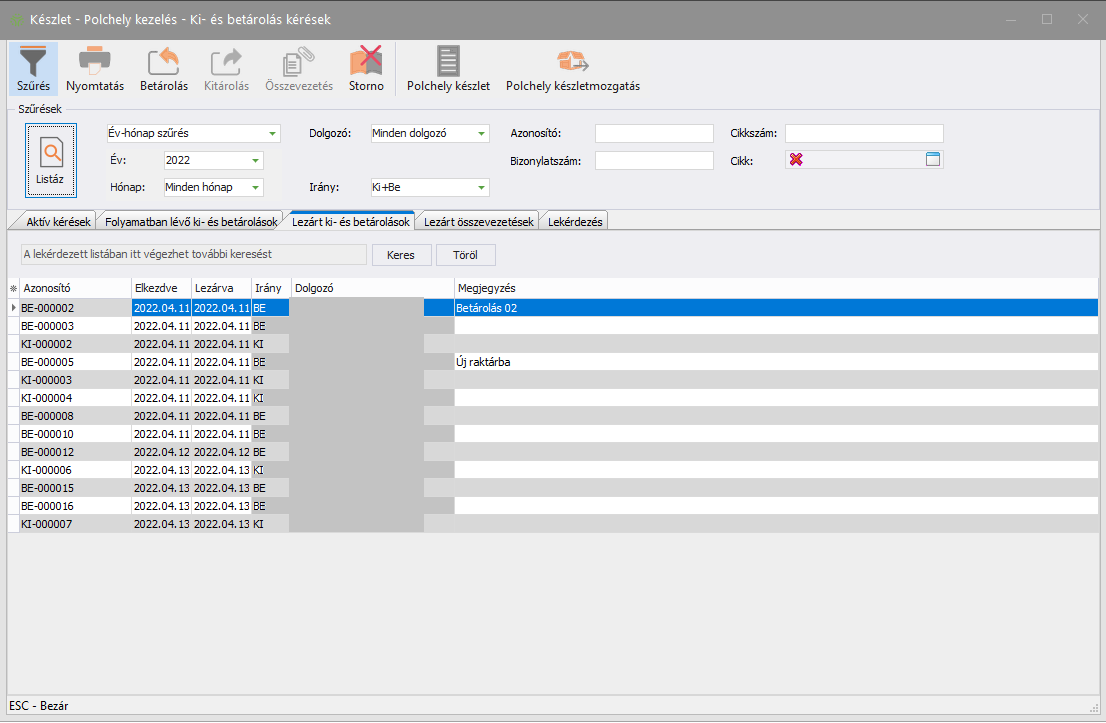Open Polchely készletmozgatás toolbar icon
1106x723 pixels.
point(573,62)
